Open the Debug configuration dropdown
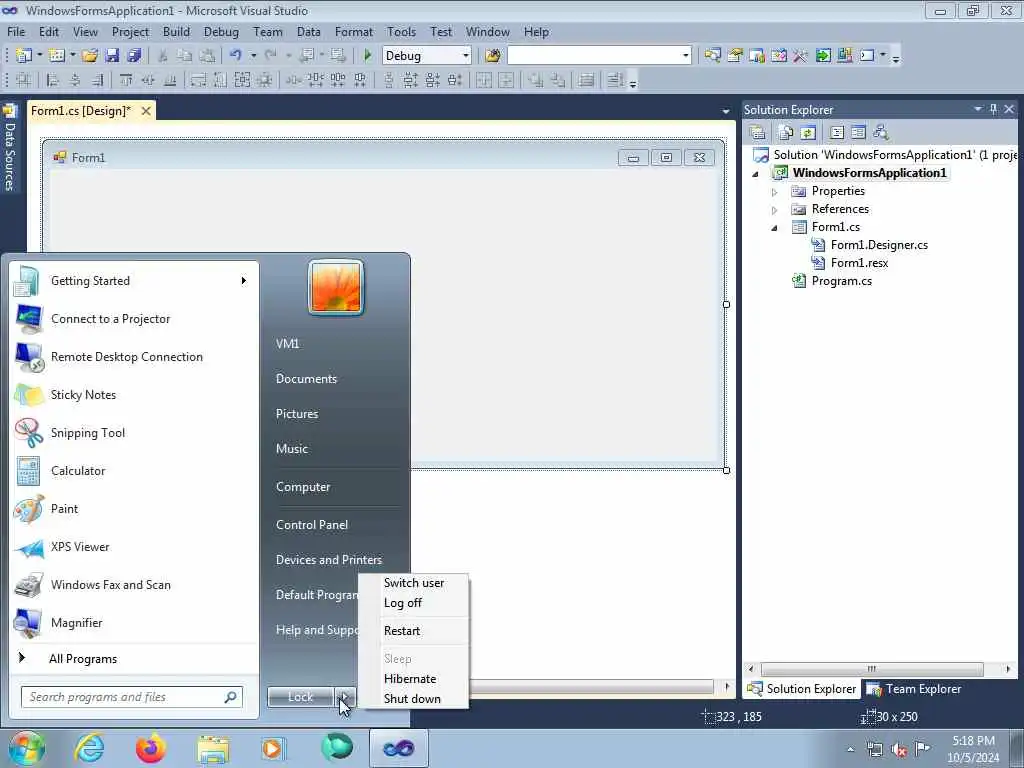This screenshot has height=768, width=1024. pos(466,56)
